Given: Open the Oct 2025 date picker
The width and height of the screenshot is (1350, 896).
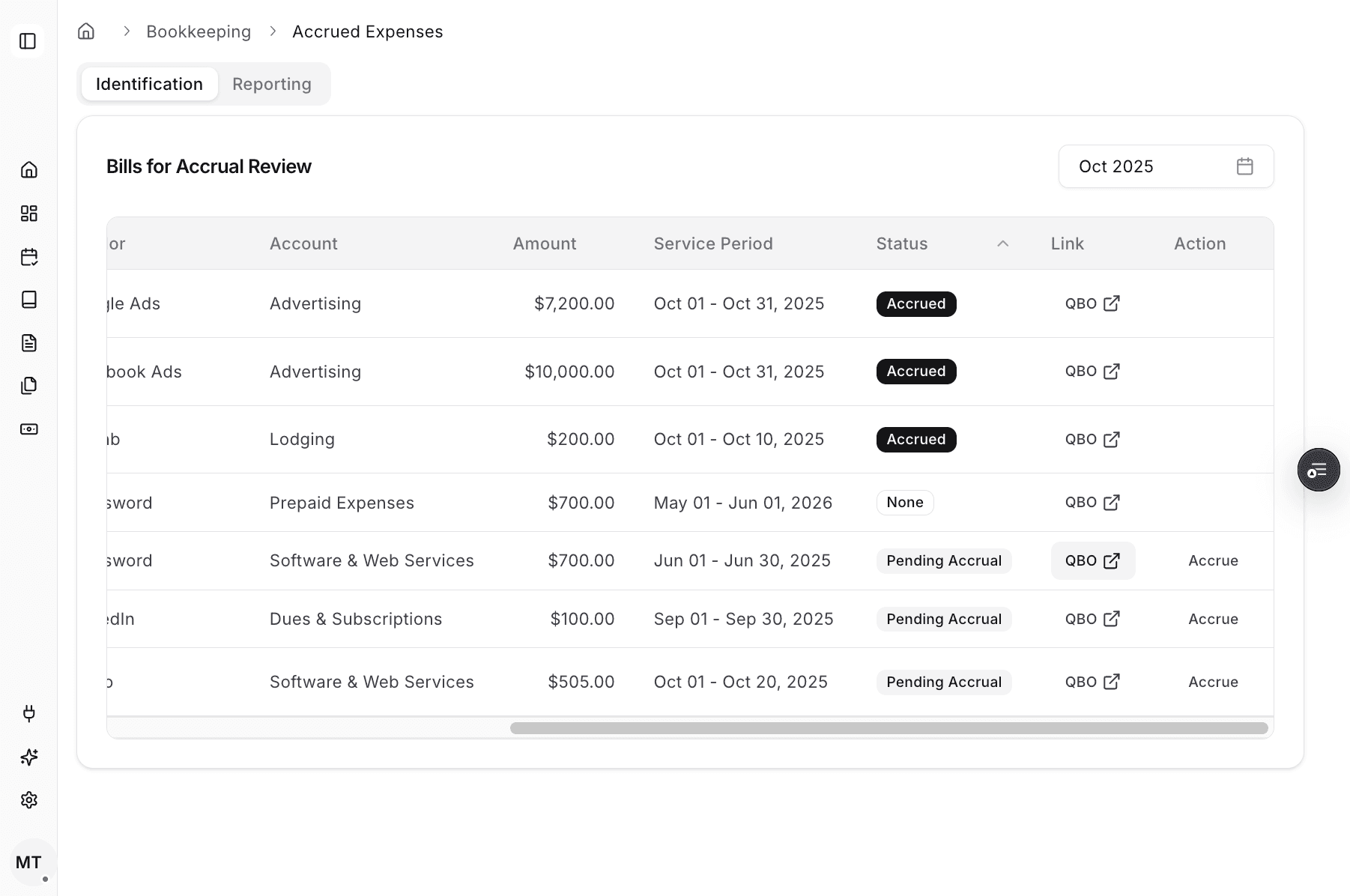Looking at the screenshot, I should point(1139,166).
